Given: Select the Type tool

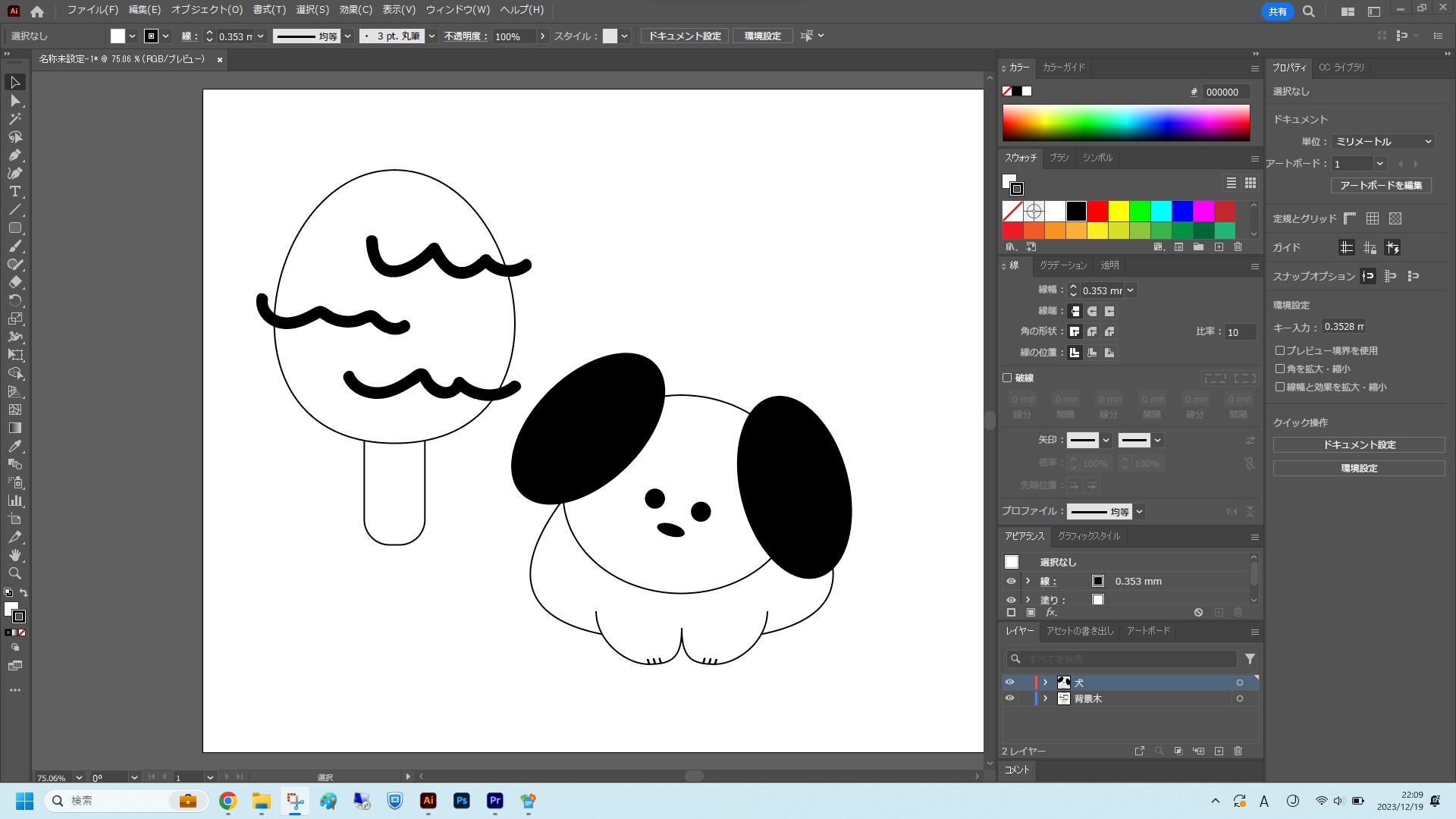Looking at the screenshot, I should pyautogui.click(x=14, y=191).
